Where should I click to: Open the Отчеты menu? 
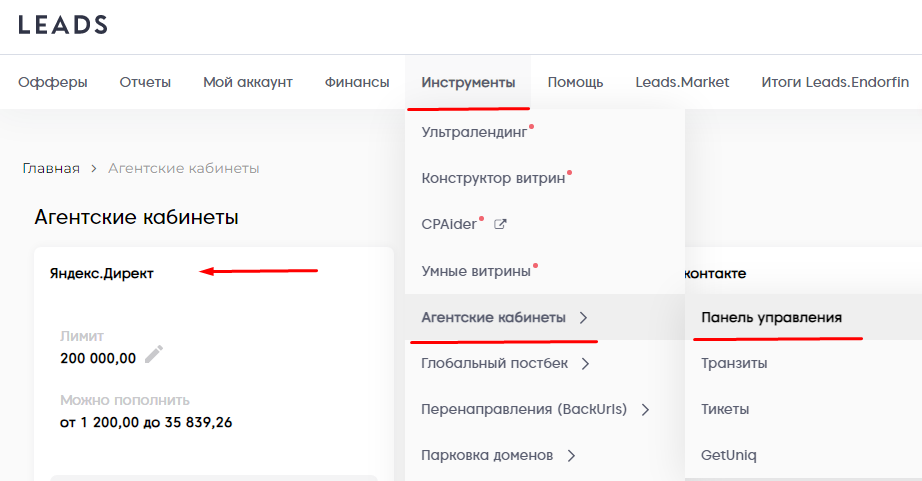point(145,82)
